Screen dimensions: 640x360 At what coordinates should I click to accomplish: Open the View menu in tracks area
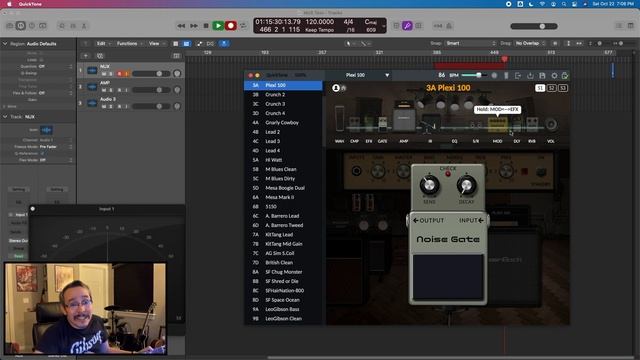pos(156,43)
